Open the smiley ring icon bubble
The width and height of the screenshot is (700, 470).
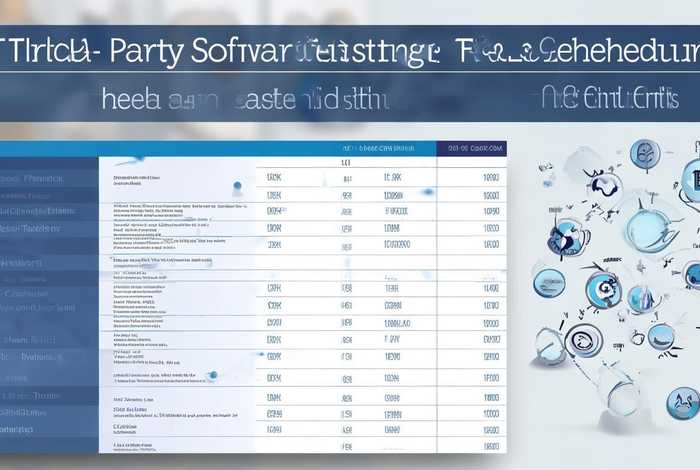pos(582,340)
